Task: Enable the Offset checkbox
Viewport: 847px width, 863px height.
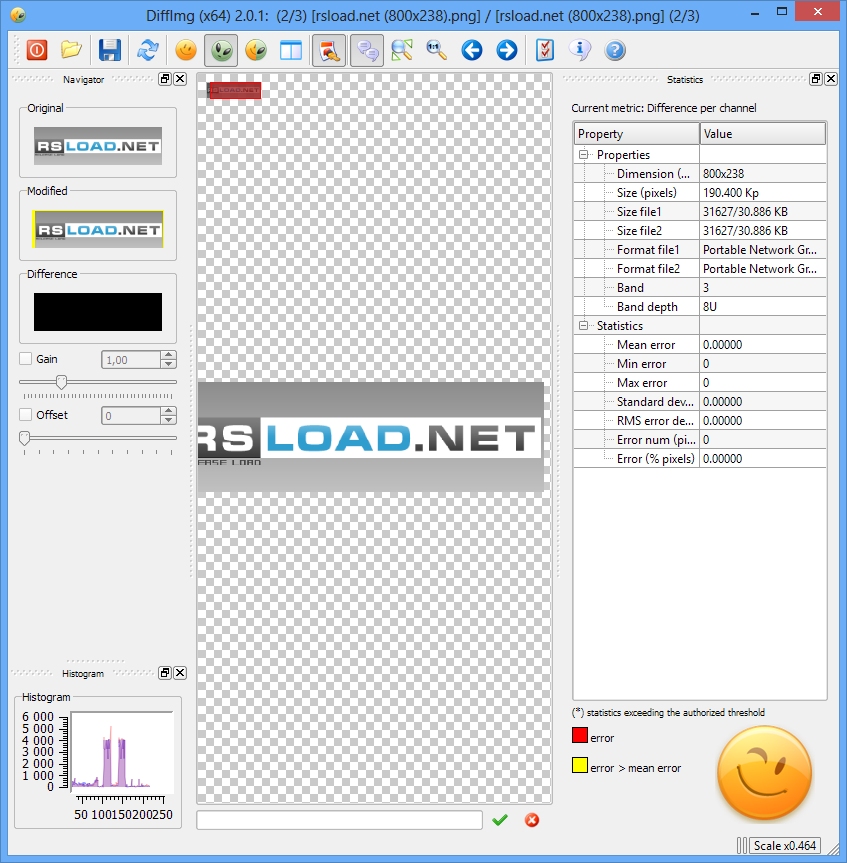Action: point(25,414)
